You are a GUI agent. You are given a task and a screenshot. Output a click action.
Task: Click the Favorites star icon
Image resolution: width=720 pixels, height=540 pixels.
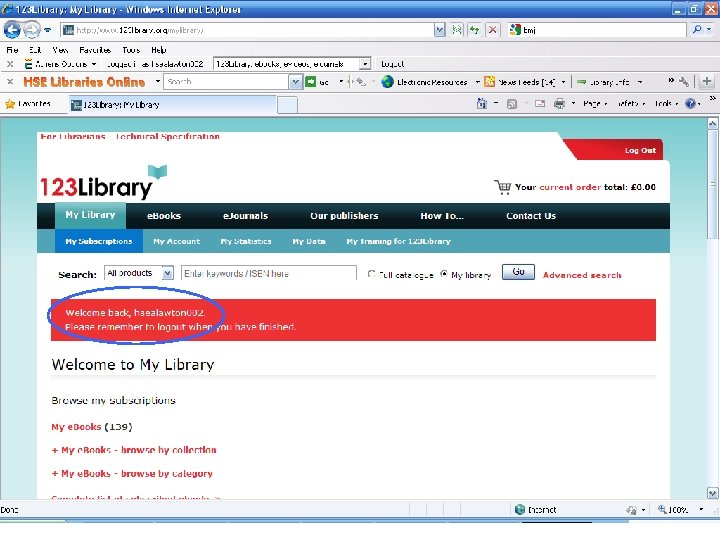click(10, 104)
